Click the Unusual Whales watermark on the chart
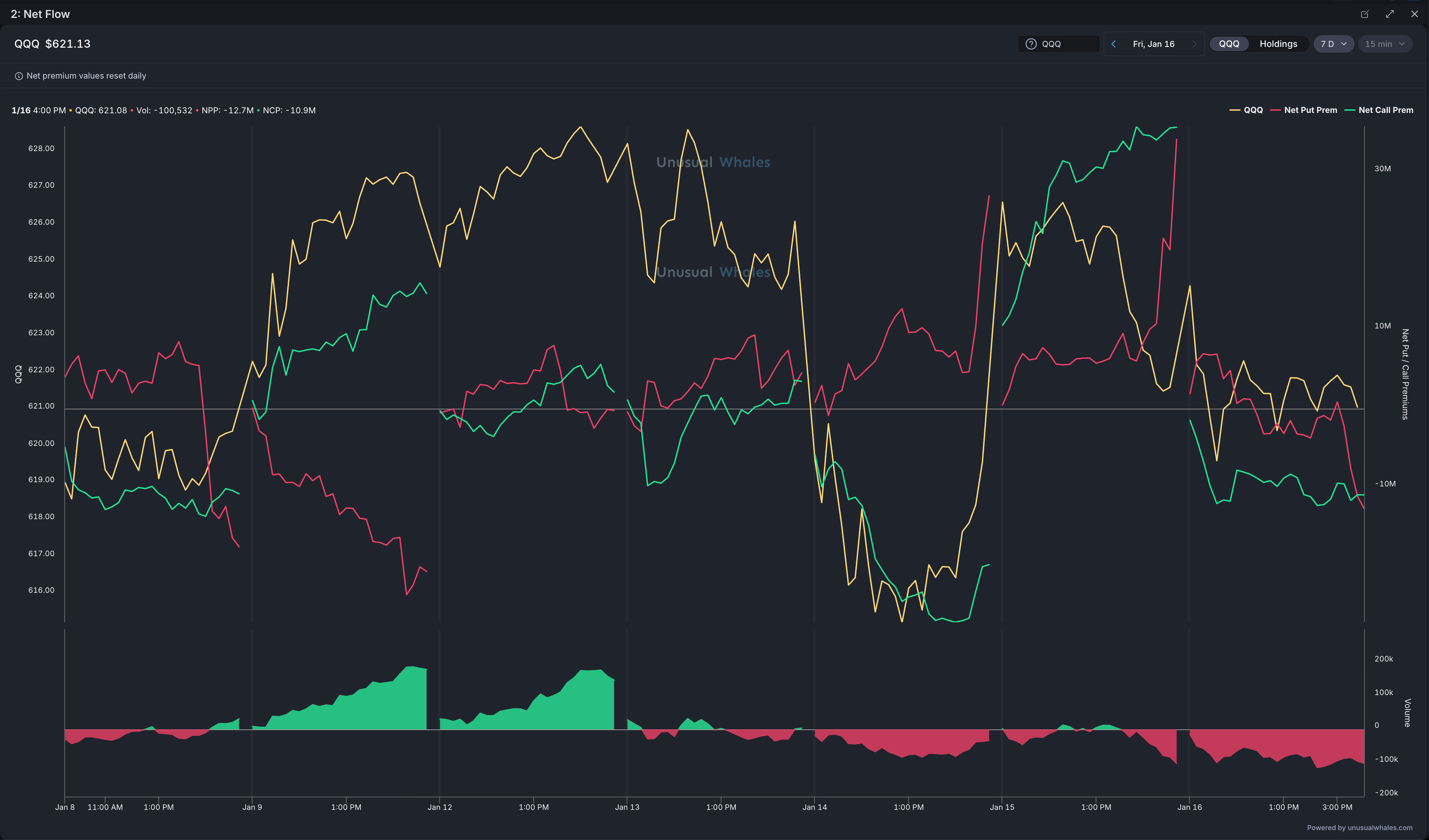This screenshot has height=840, width=1429. (x=713, y=162)
